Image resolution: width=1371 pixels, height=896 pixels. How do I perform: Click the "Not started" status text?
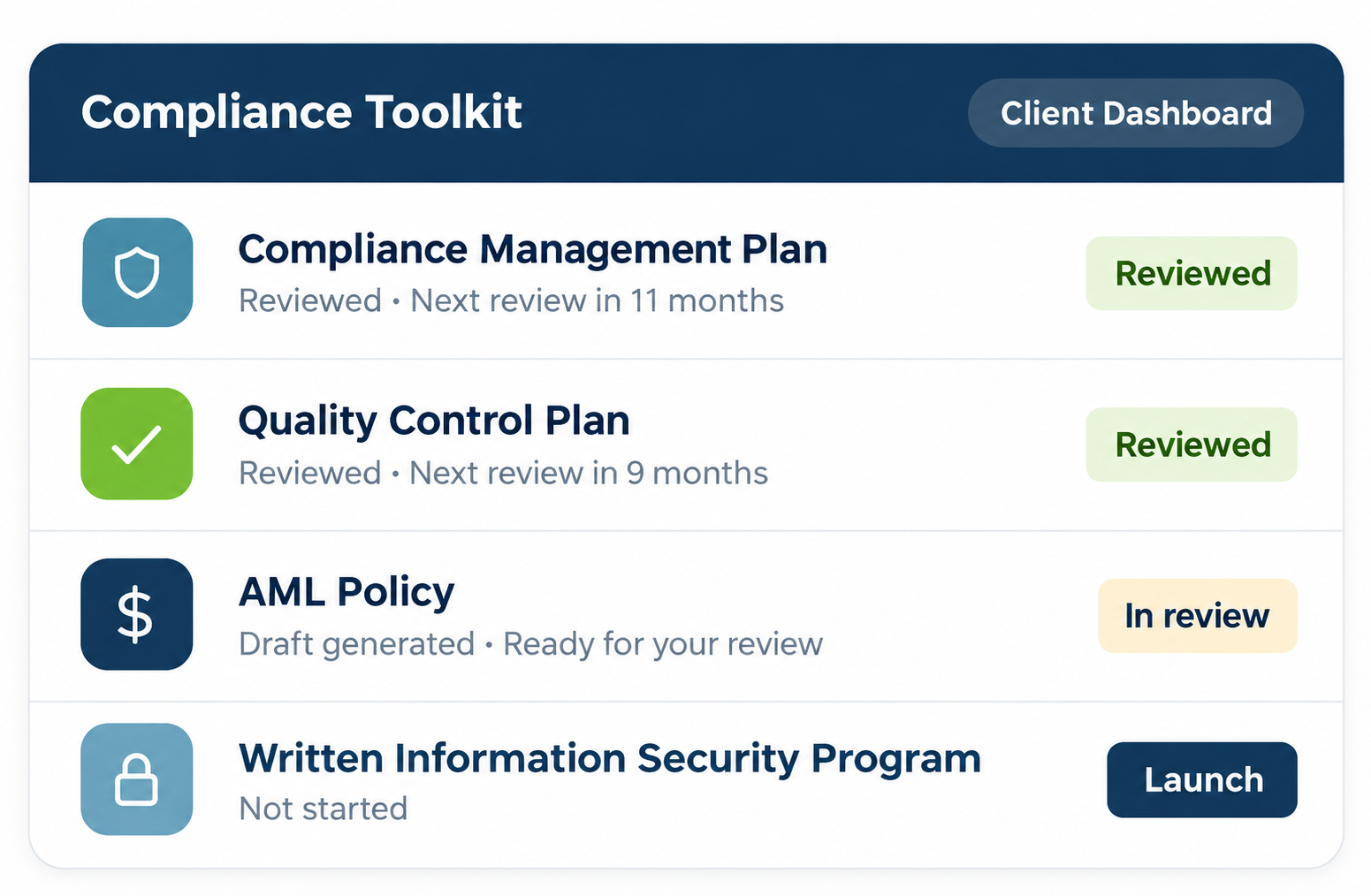click(324, 809)
